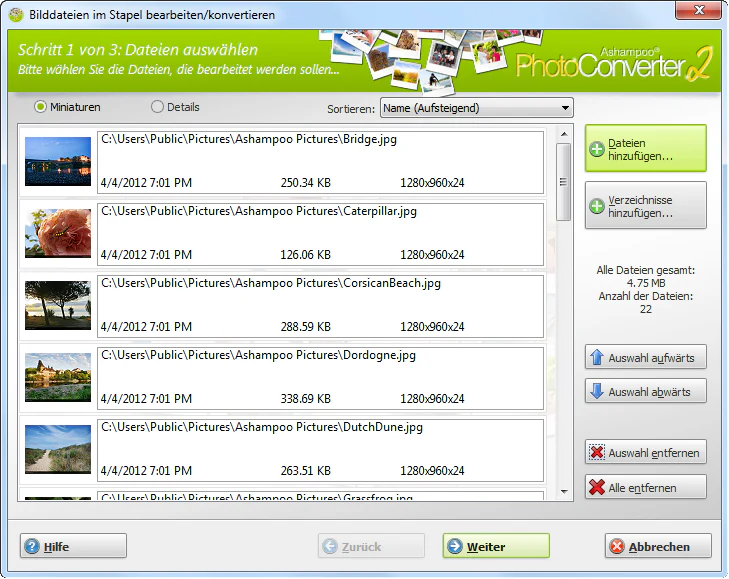Click the 250.34 KB file size
Screen dimensions: 729x579
[305, 183]
